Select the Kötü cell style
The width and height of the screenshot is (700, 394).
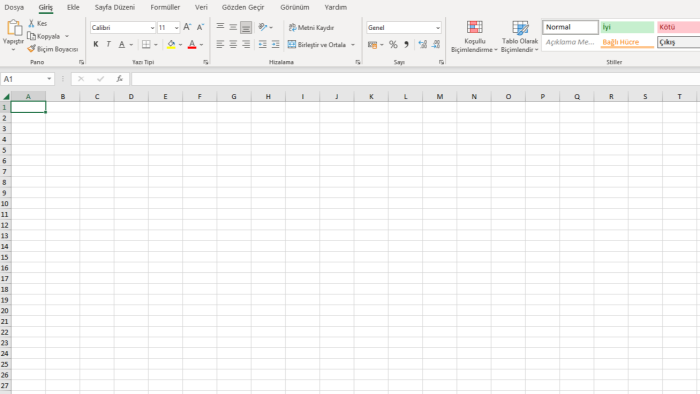point(679,27)
